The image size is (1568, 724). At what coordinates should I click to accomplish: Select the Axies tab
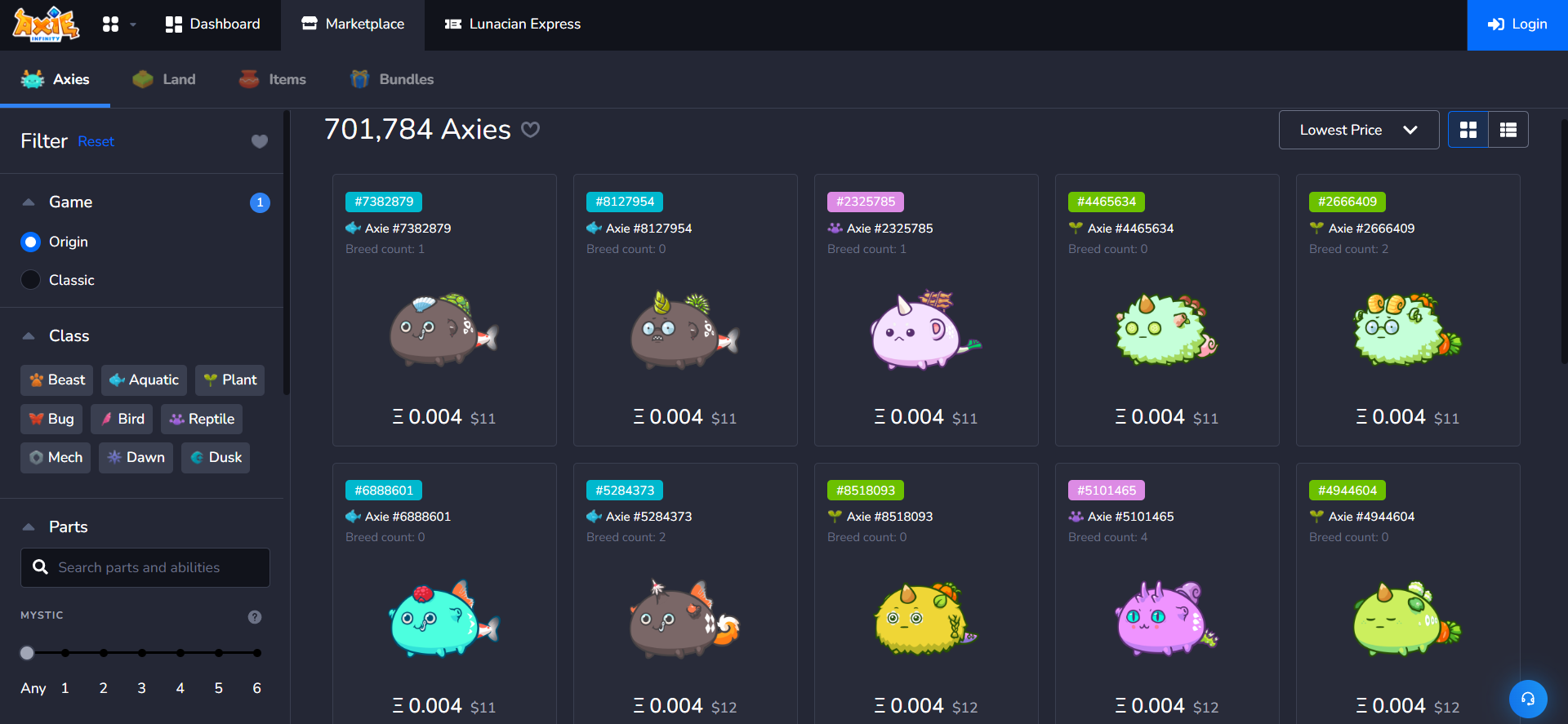tap(56, 79)
